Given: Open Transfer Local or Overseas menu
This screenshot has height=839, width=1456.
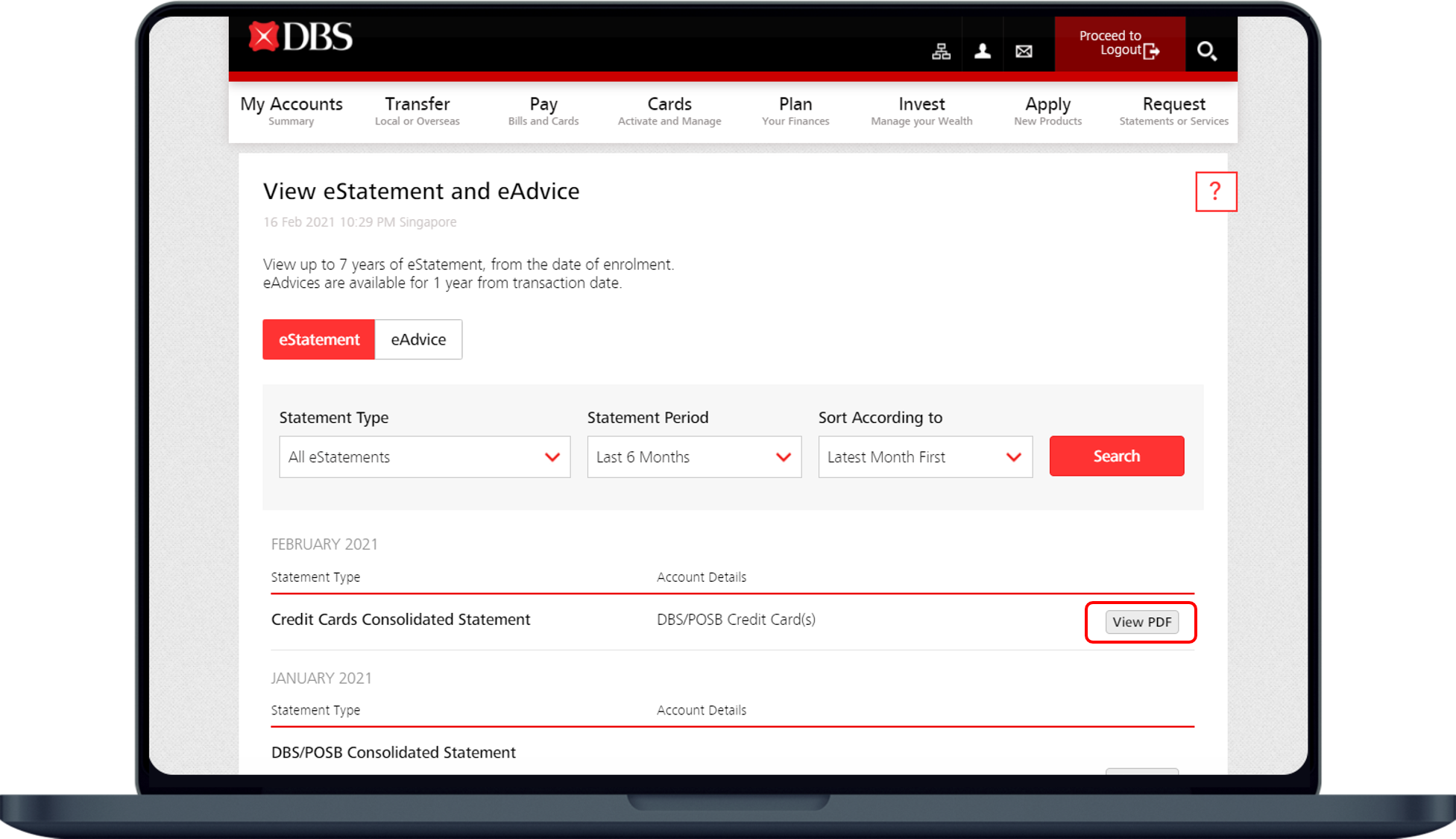Looking at the screenshot, I should coord(417,110).
